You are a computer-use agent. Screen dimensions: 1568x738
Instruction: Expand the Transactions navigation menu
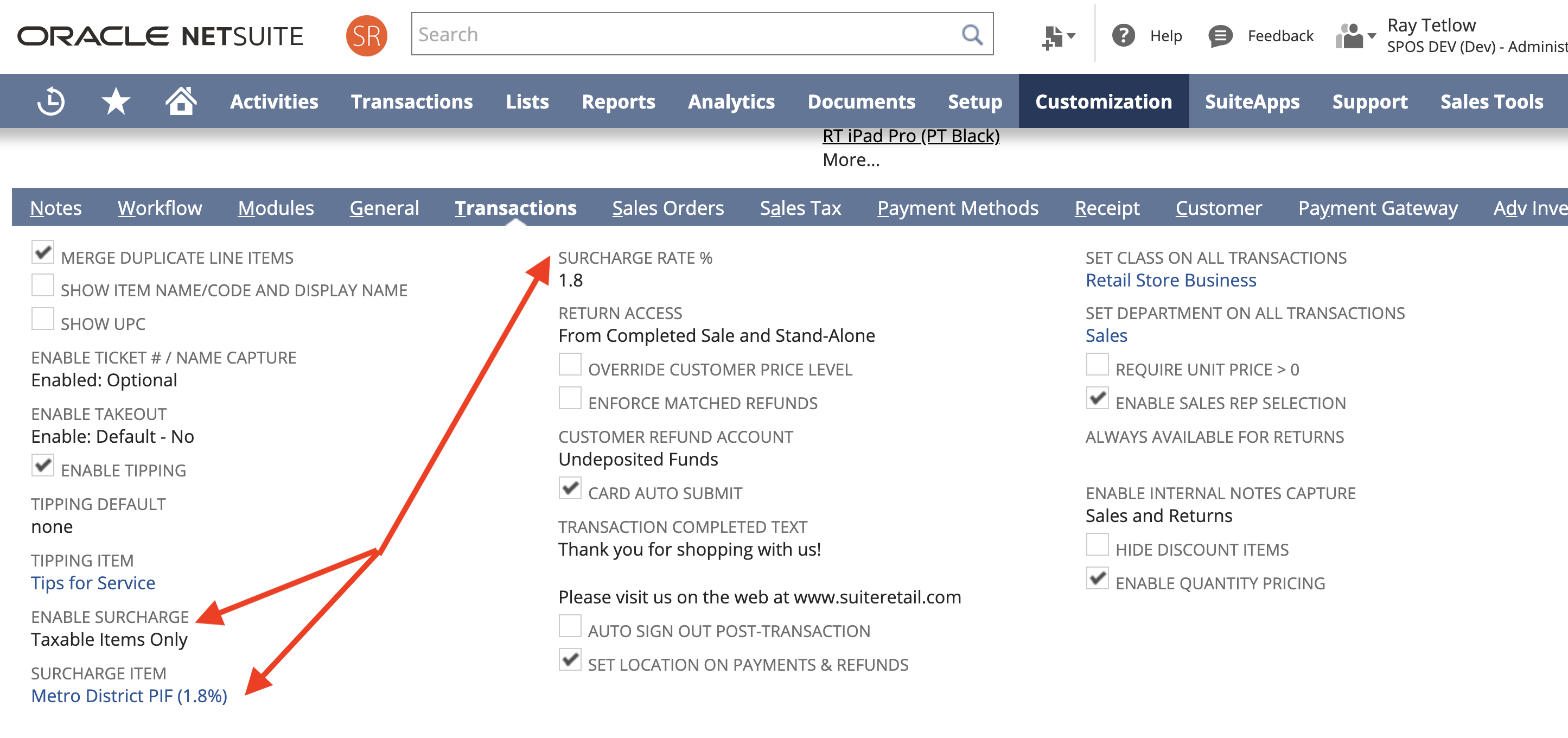point(411,101)
